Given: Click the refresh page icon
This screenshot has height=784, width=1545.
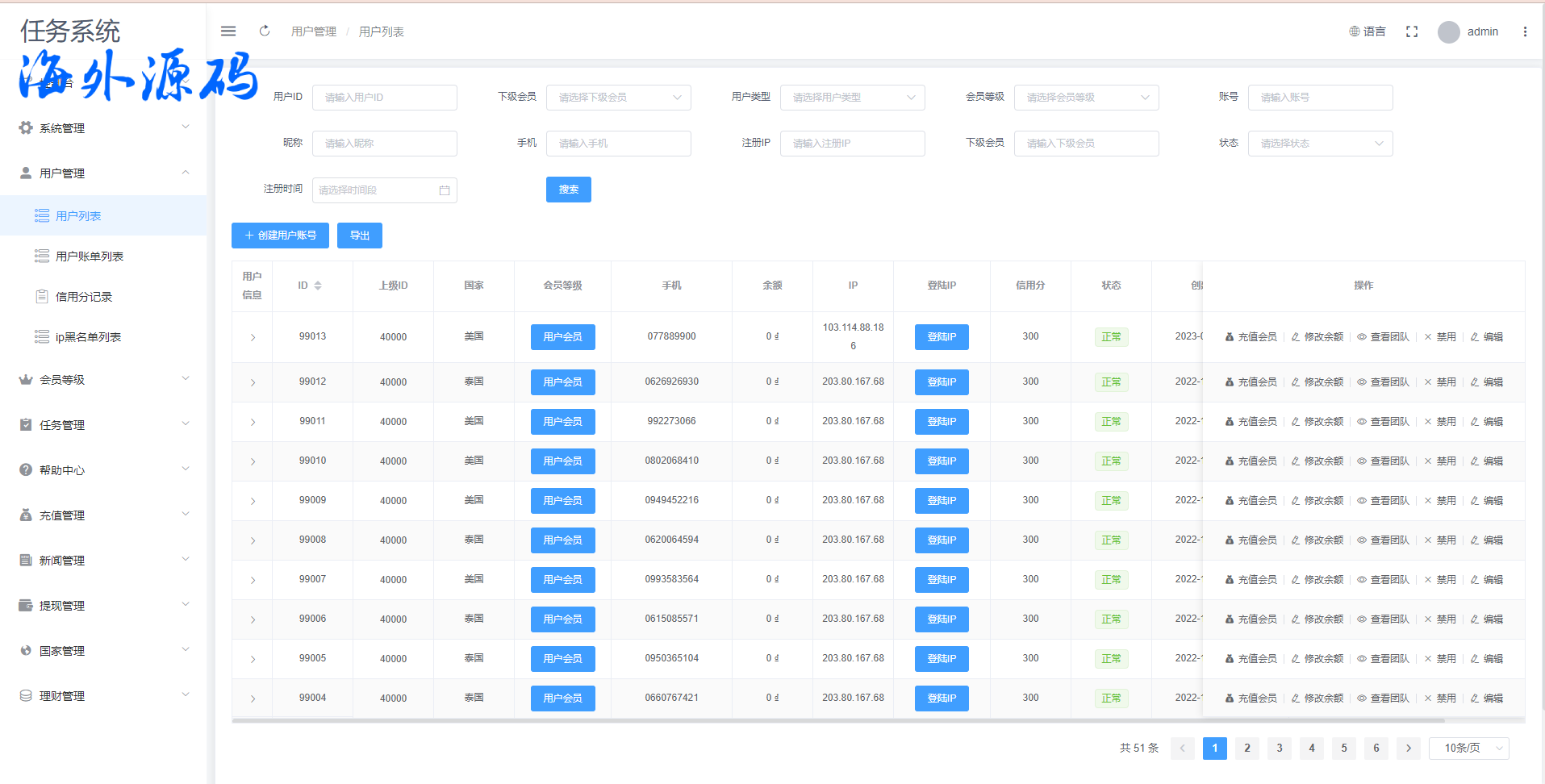Looking at the screenshot, I should [265, 31].
